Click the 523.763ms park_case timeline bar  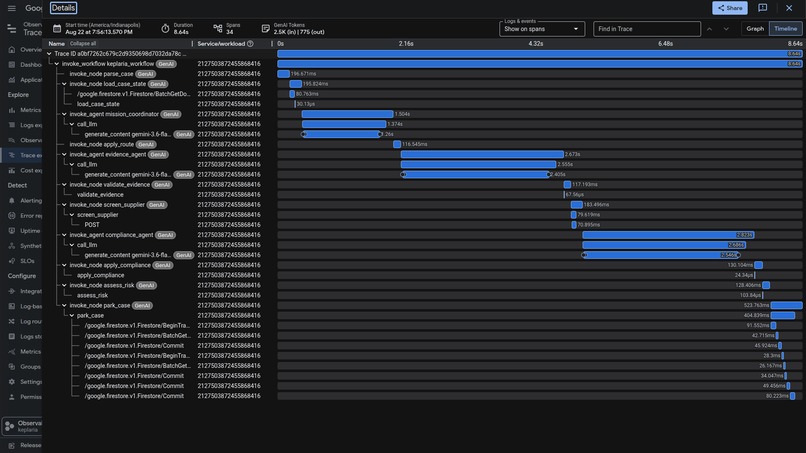coord(786,305)
